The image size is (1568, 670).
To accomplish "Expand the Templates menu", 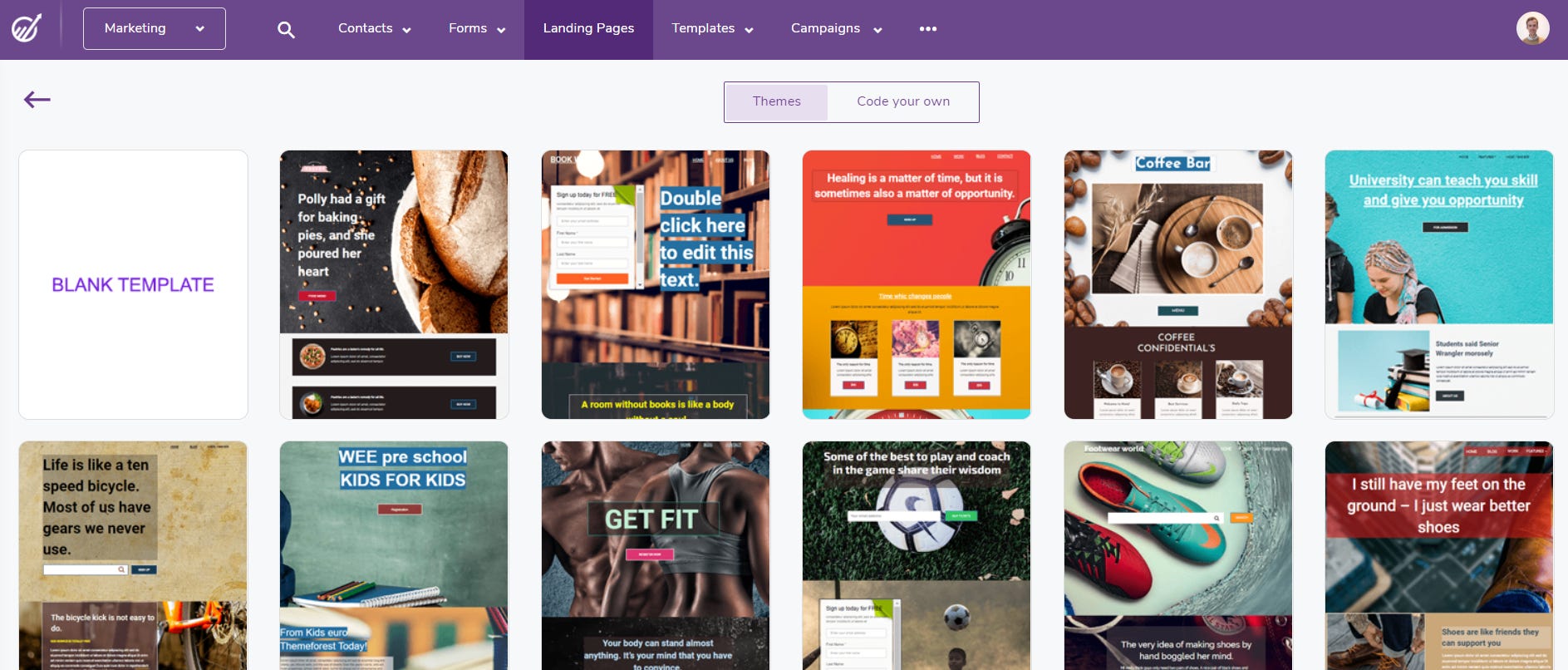I will 712,29.
